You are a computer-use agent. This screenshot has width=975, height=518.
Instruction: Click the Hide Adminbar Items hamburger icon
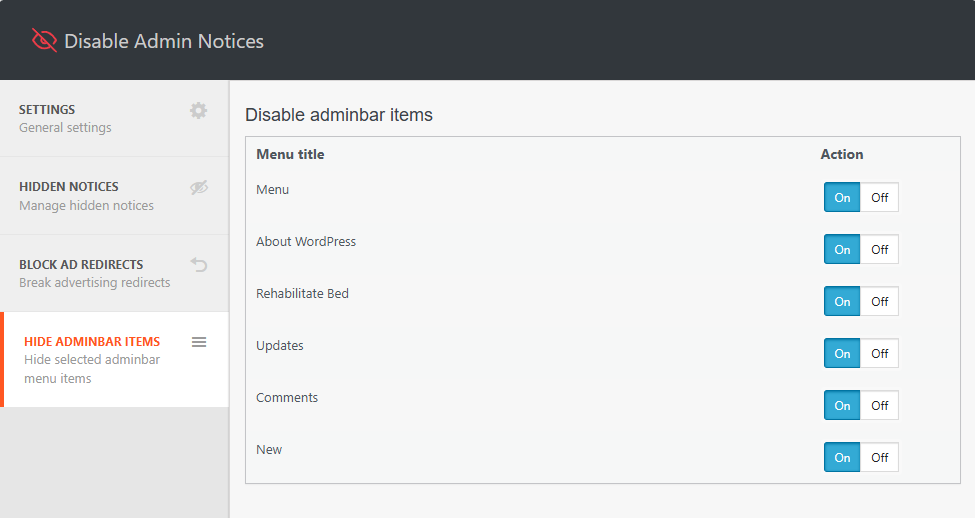pyautogui.click(x=199, y=342)
